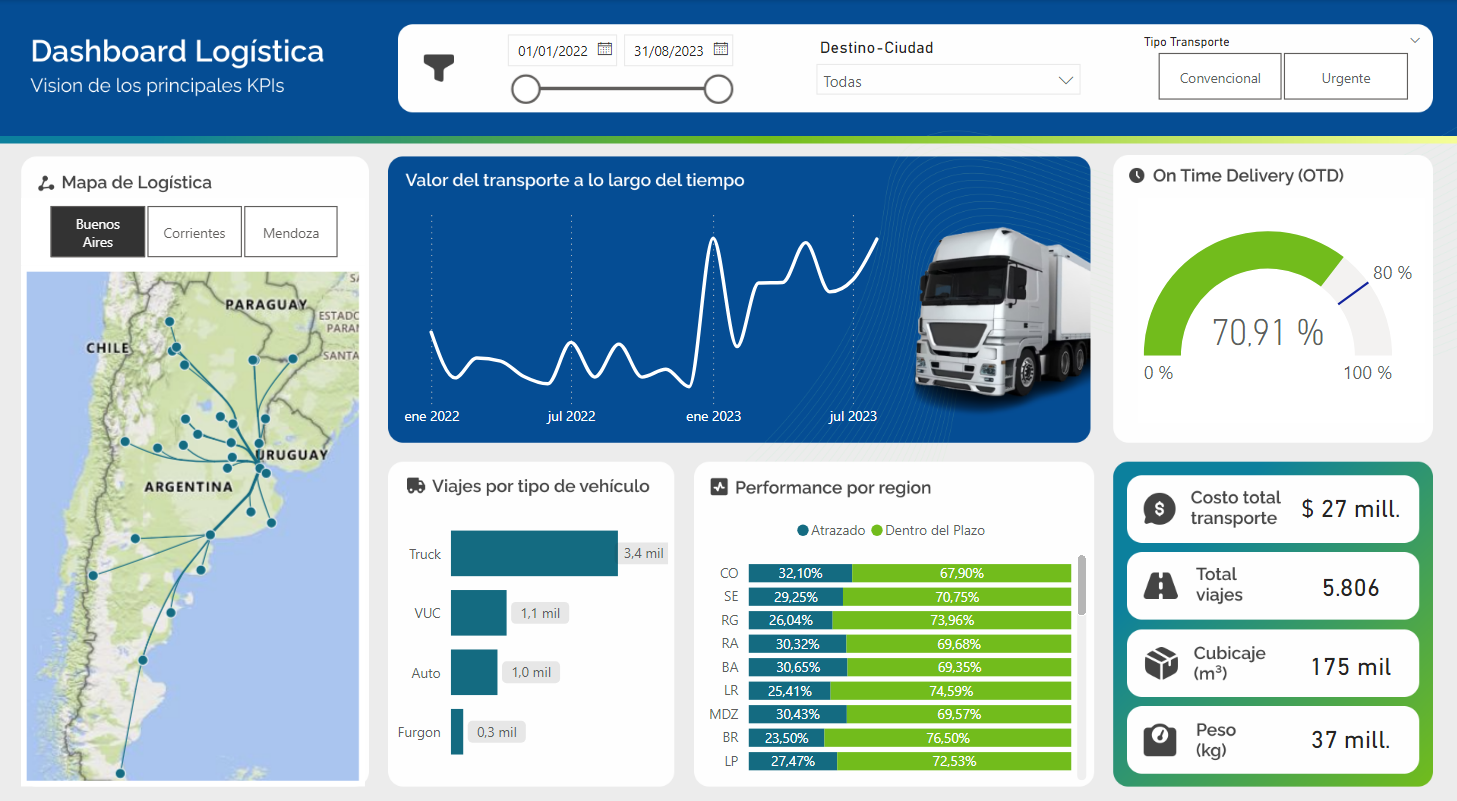1457x801 pixels.
Task: Open the start date calendar picker
Action: pyautogui.click(x=605, y=49)
